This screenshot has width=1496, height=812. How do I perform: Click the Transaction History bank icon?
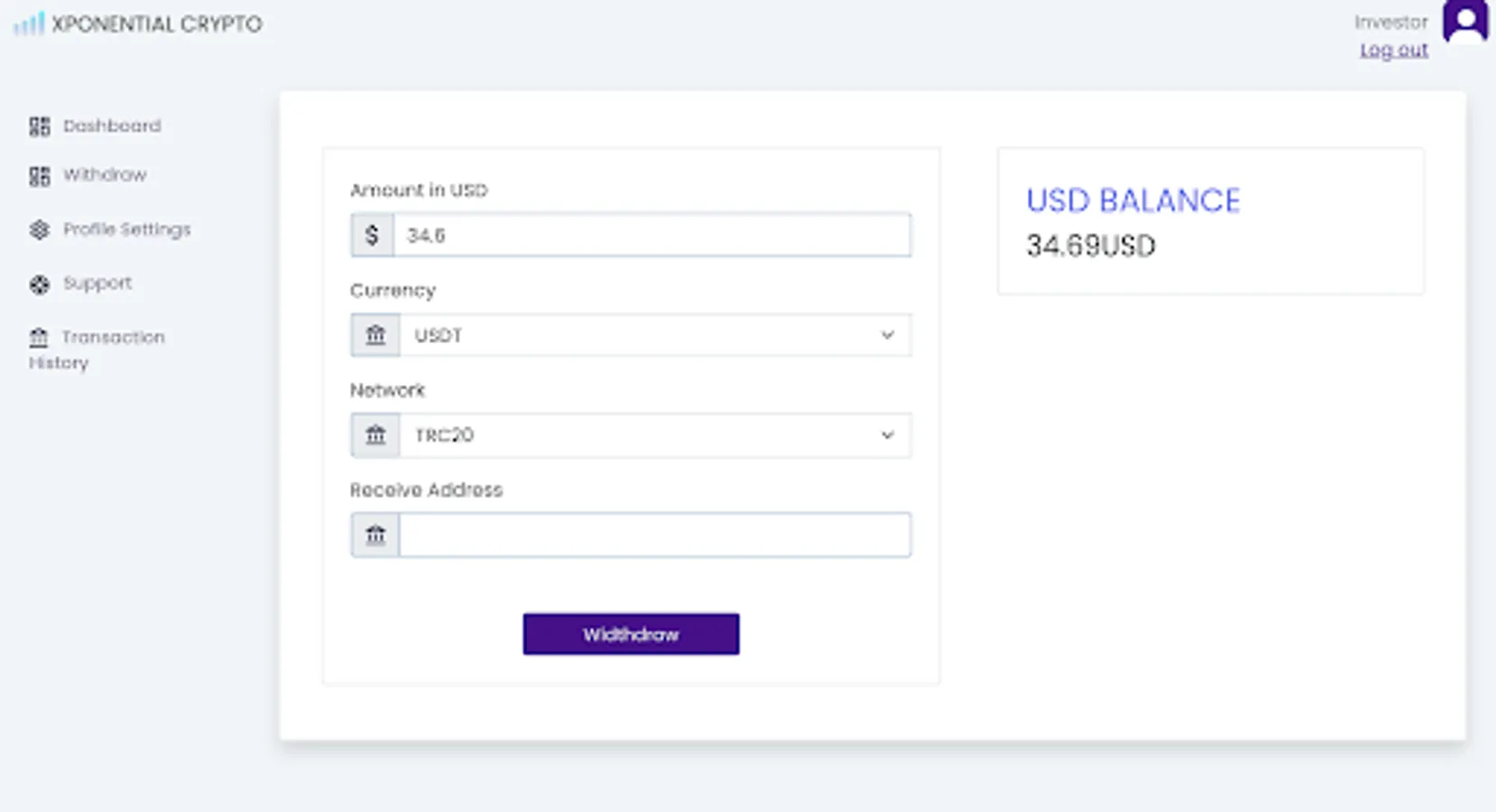pos(39,338)
